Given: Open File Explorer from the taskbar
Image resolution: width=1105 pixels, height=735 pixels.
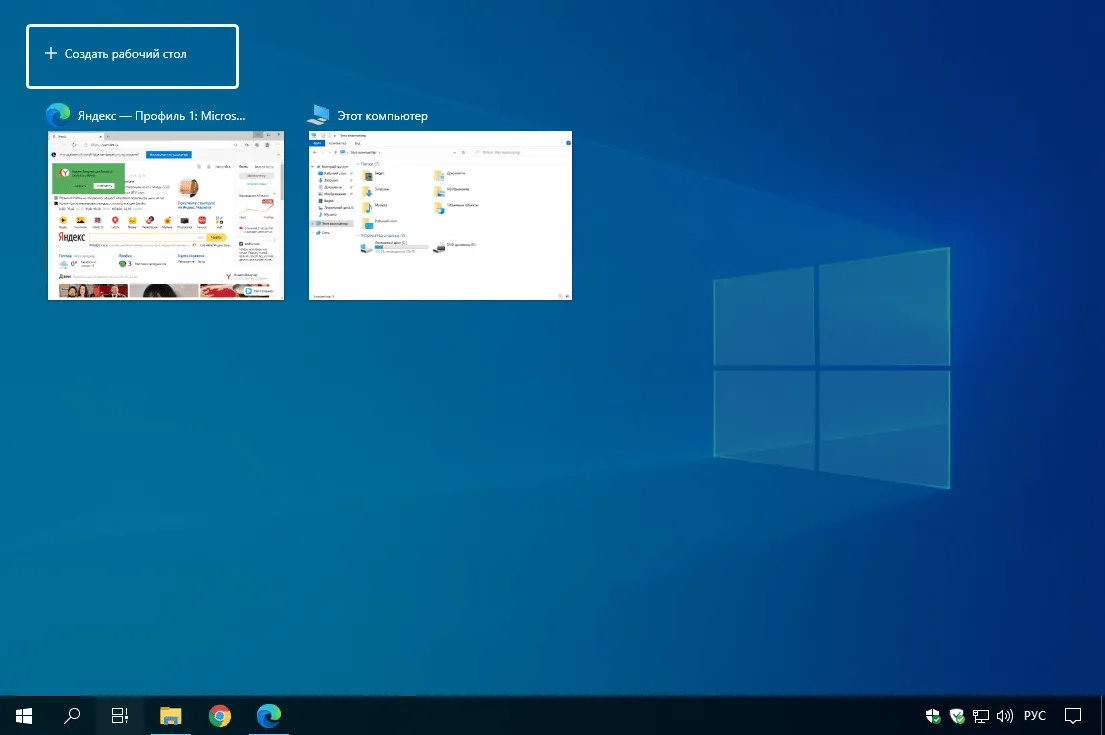Looking at the screenshot, I should point(171,716).
